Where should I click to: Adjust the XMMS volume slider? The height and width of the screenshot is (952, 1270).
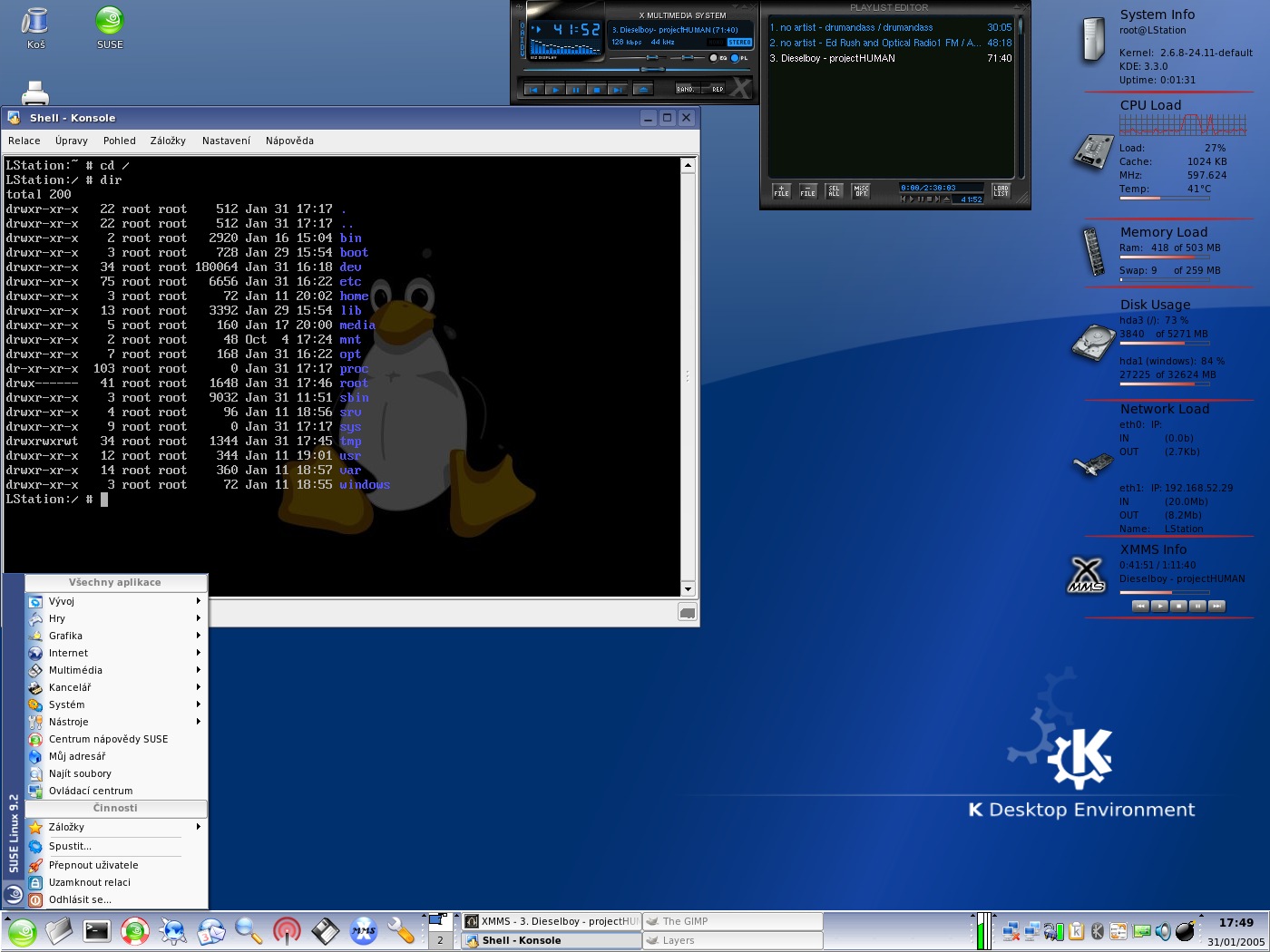tap(638, 57)
